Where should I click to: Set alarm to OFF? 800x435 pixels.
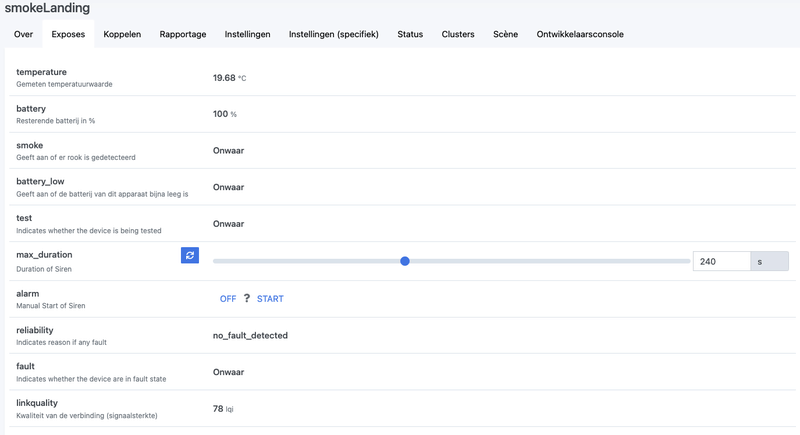coord(228,299)
